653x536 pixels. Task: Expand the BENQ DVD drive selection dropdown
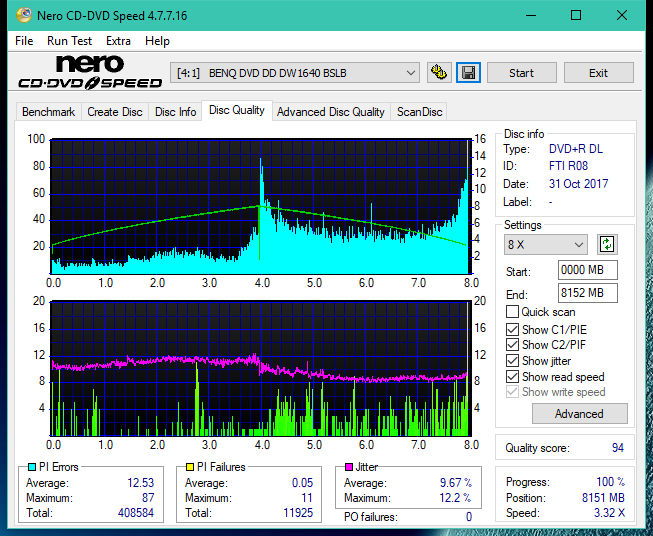click(x=294, y=73)
